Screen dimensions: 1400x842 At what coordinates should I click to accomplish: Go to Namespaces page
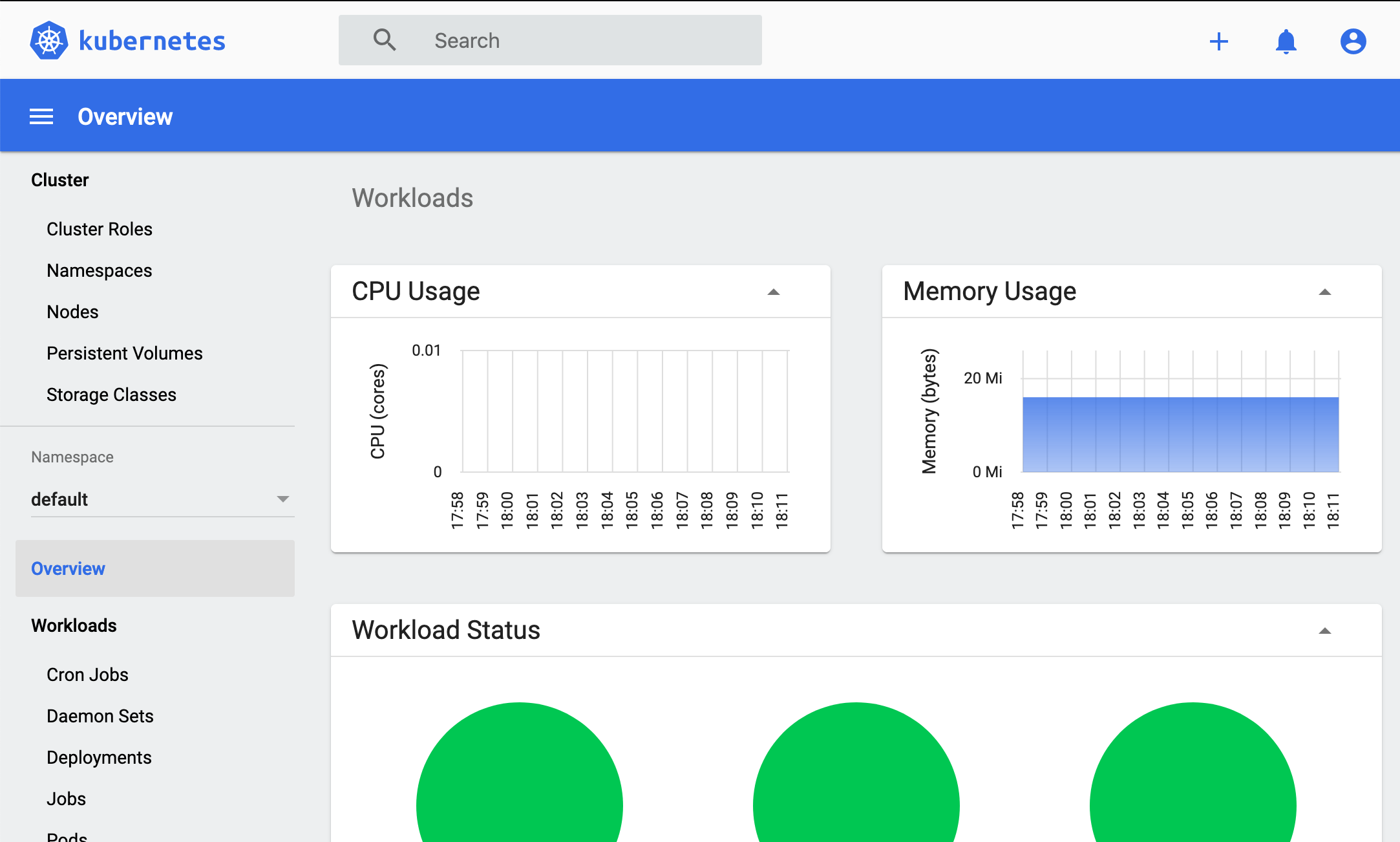tap(100, 270)
